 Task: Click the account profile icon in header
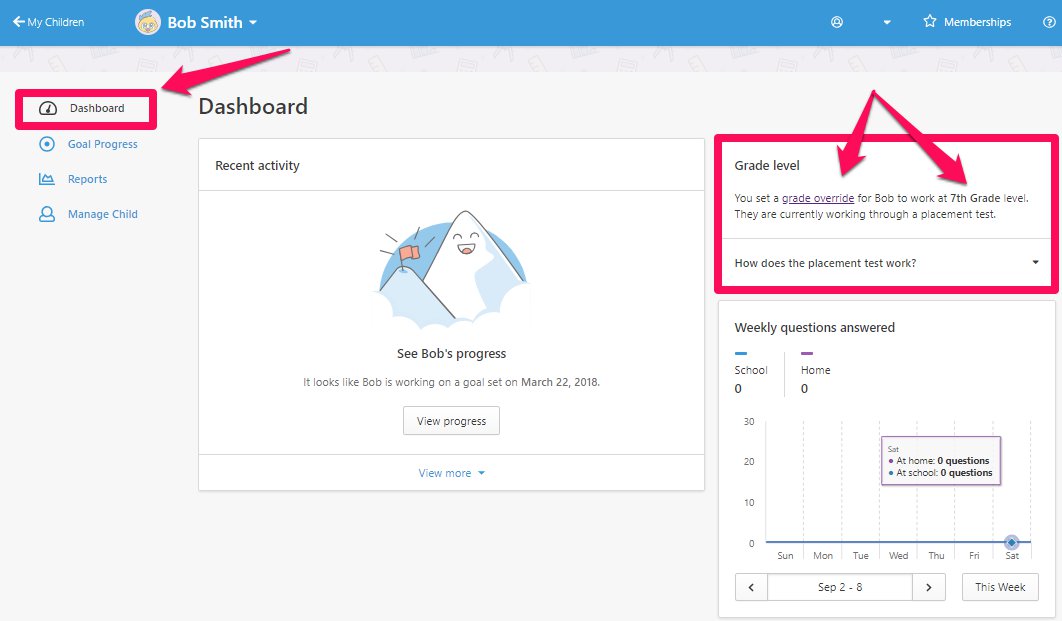pos(837,22)
